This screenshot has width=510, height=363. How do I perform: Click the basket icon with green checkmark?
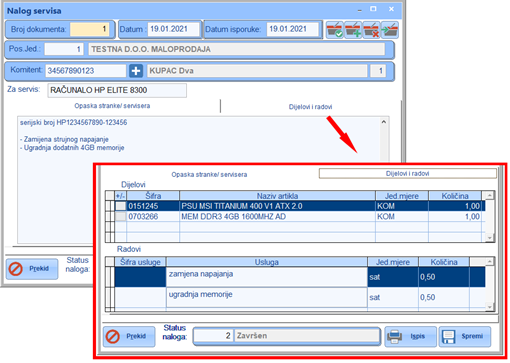(x=335, y=30)
